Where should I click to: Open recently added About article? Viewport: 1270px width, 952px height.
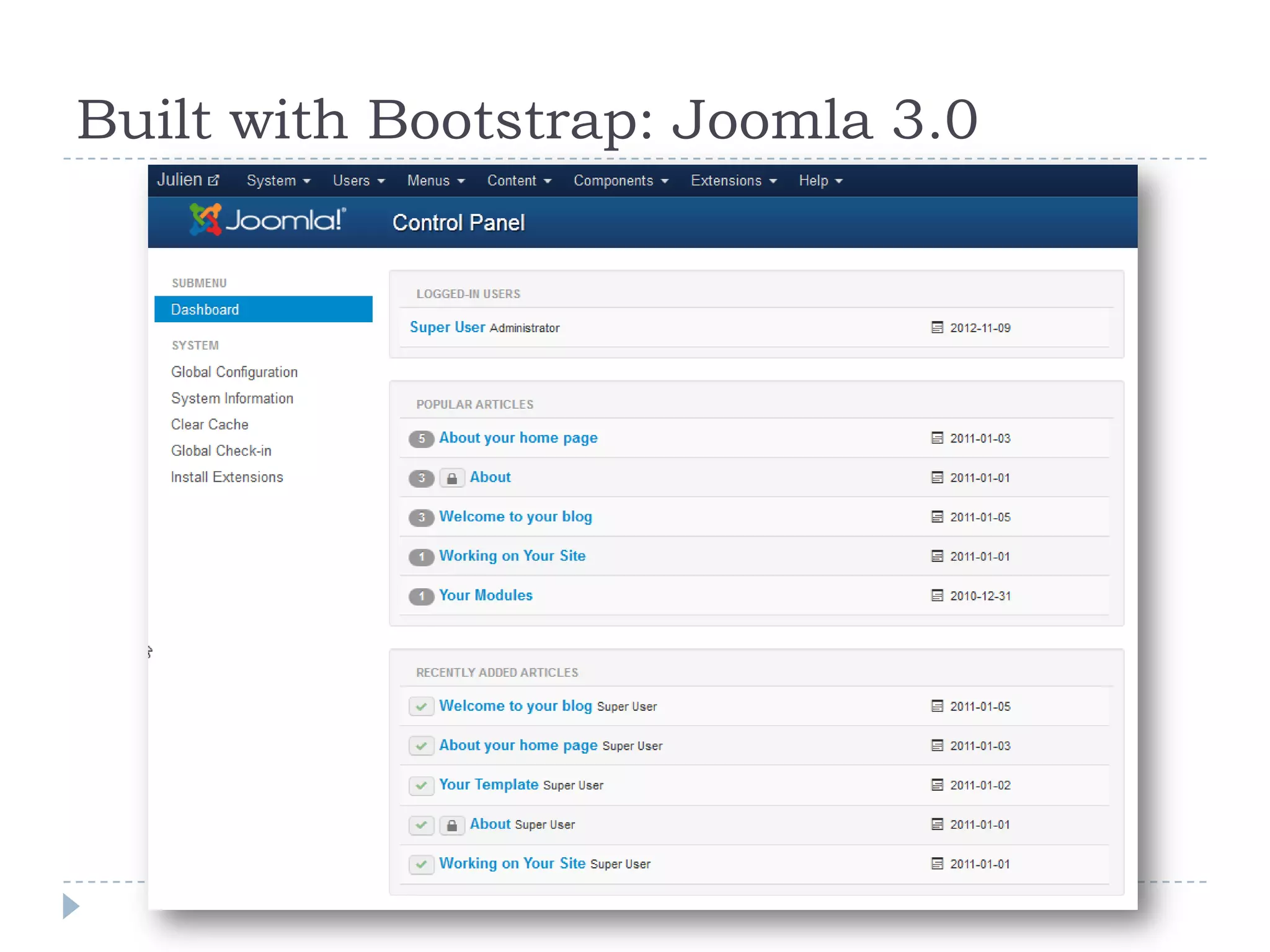click(x=490, y=824)
